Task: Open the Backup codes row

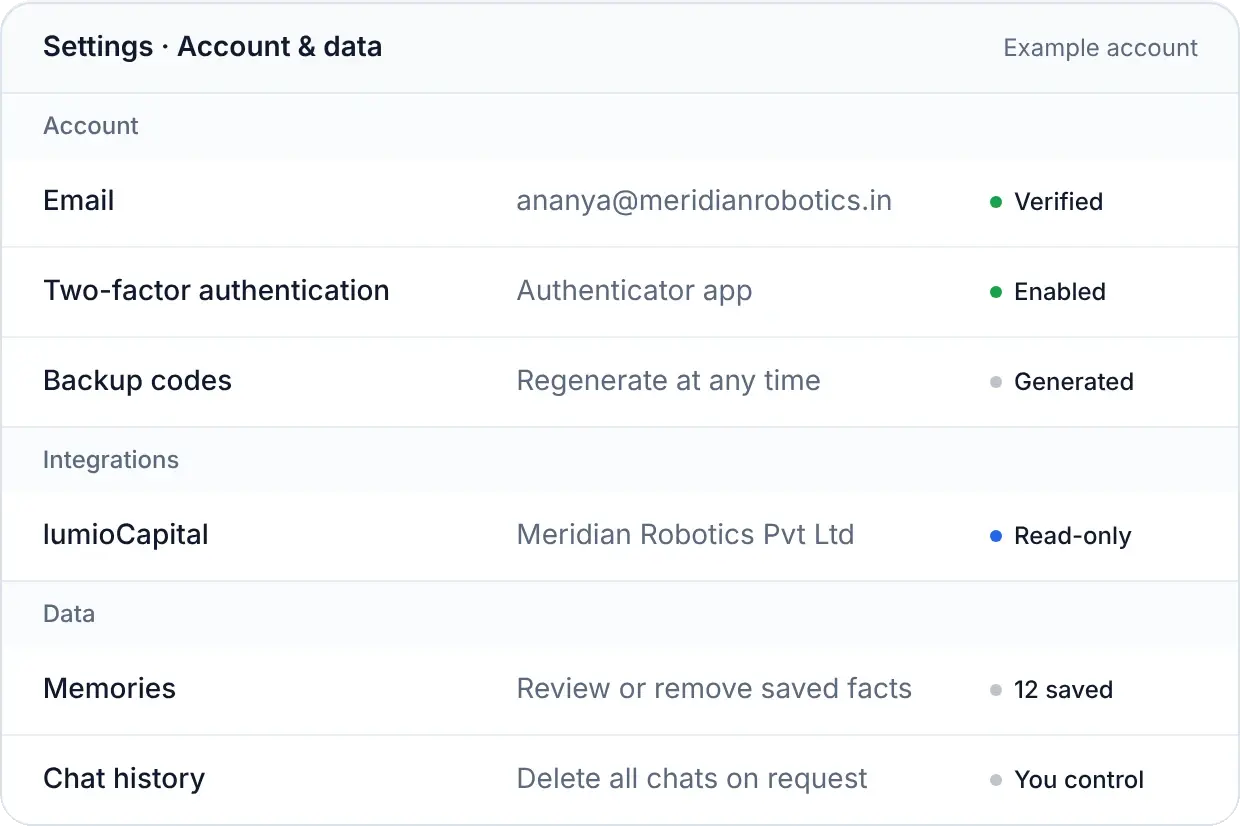Action: click(620, 382)
